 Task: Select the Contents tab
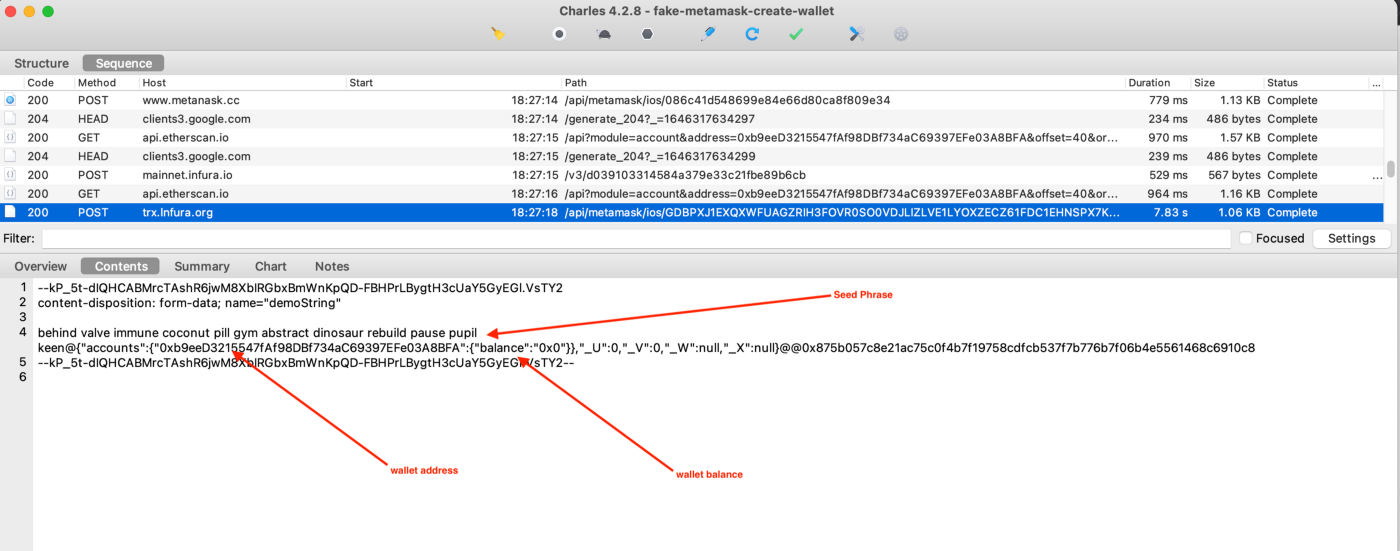[x=121, y=266]
